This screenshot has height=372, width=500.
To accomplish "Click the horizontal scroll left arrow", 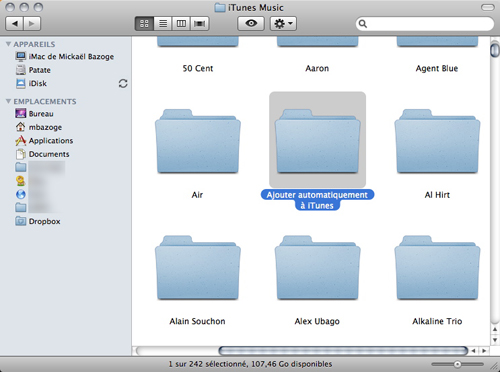I will pyautogui.click(x=473, y=351).
